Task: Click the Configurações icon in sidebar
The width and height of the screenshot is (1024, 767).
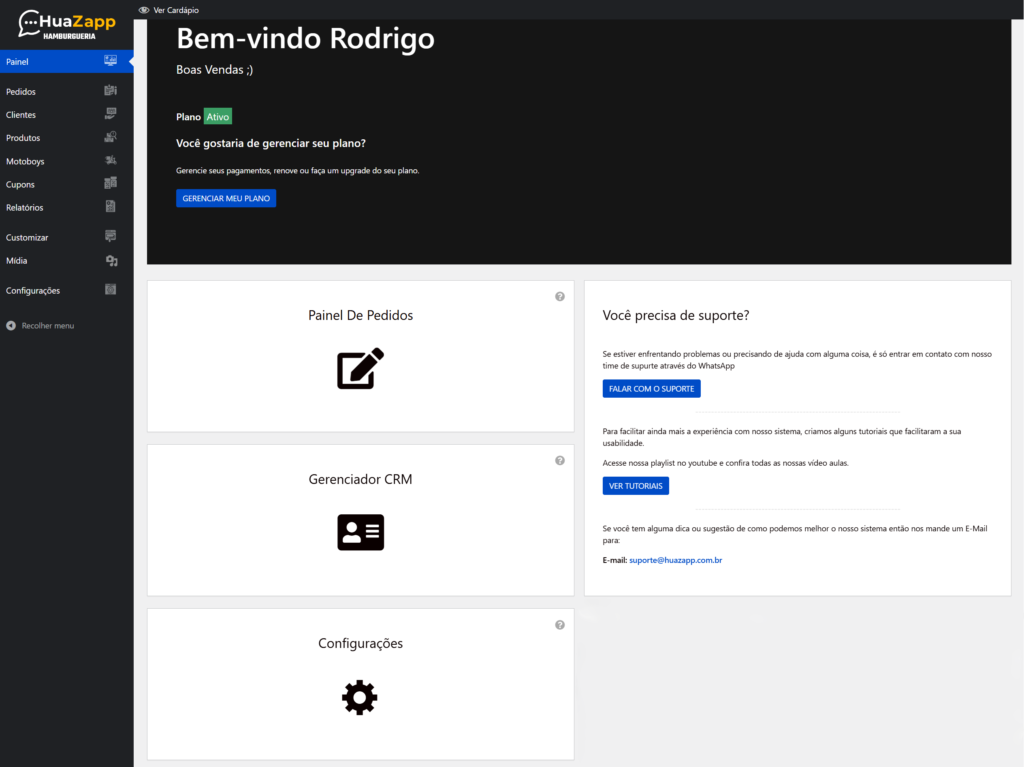Action: click(x=110, y=289)
